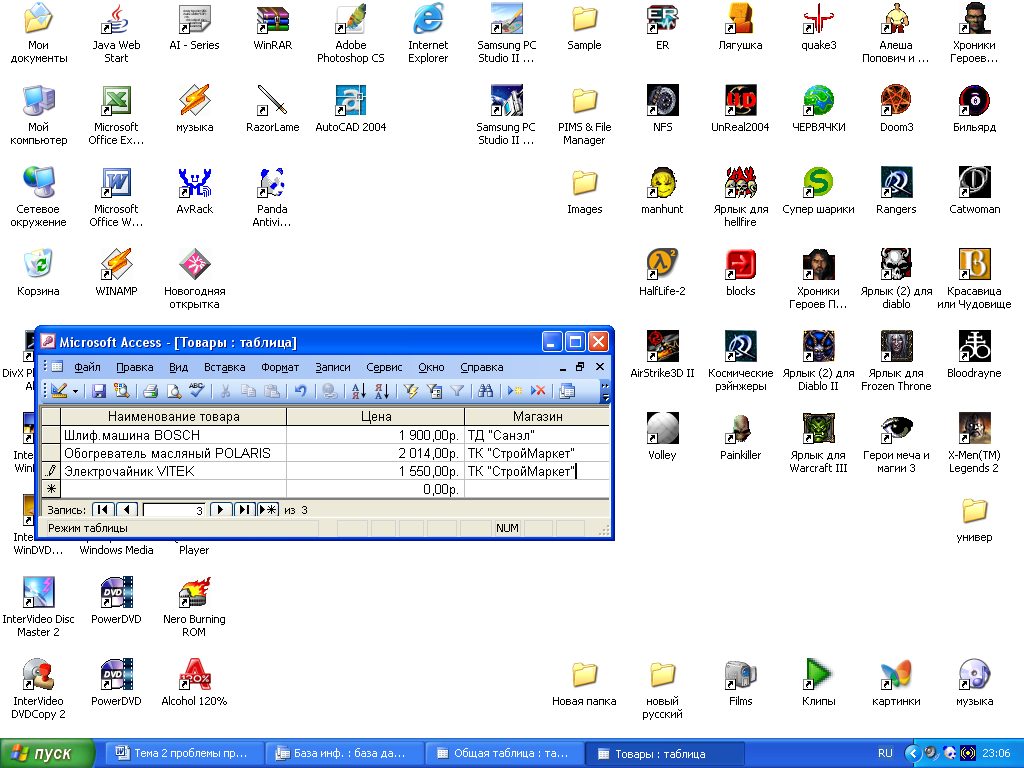Open the Правка menu
1024x768 pixels.
[x=135, y=367]
